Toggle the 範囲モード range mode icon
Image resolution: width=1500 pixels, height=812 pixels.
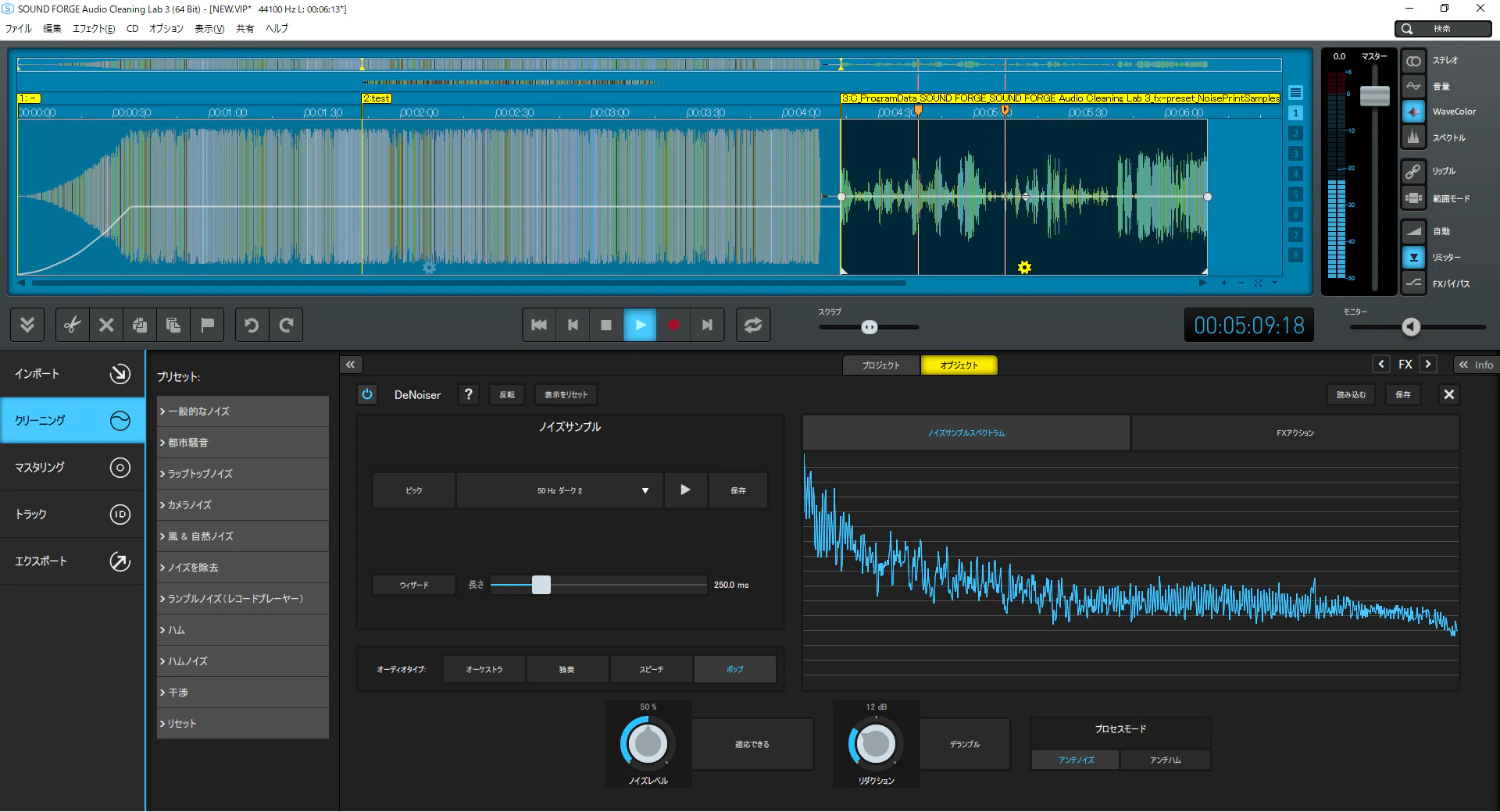(1413, 198)
